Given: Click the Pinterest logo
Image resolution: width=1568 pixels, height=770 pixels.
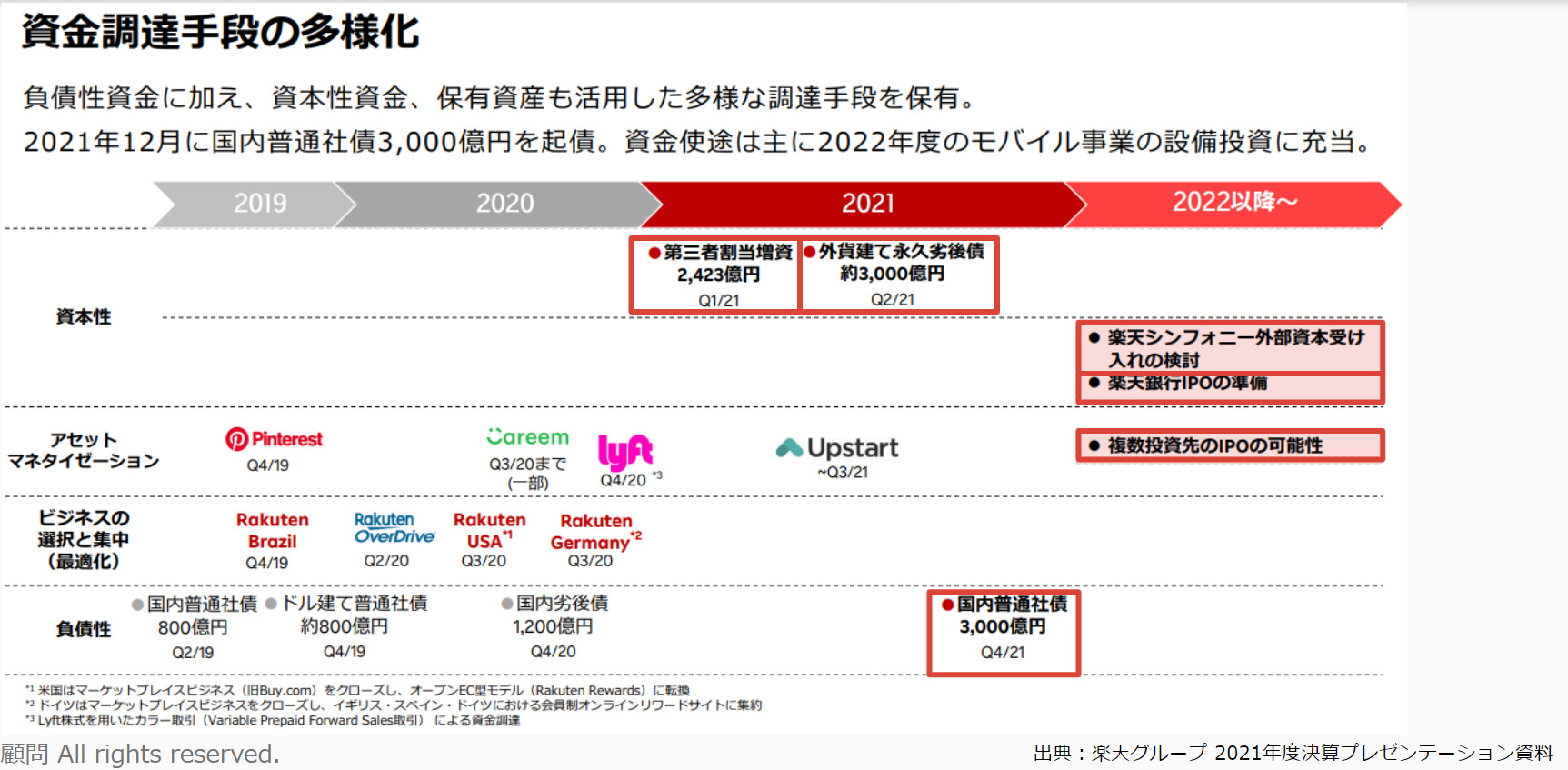Looking at the screenshot, I should click(x=274, y=439).
